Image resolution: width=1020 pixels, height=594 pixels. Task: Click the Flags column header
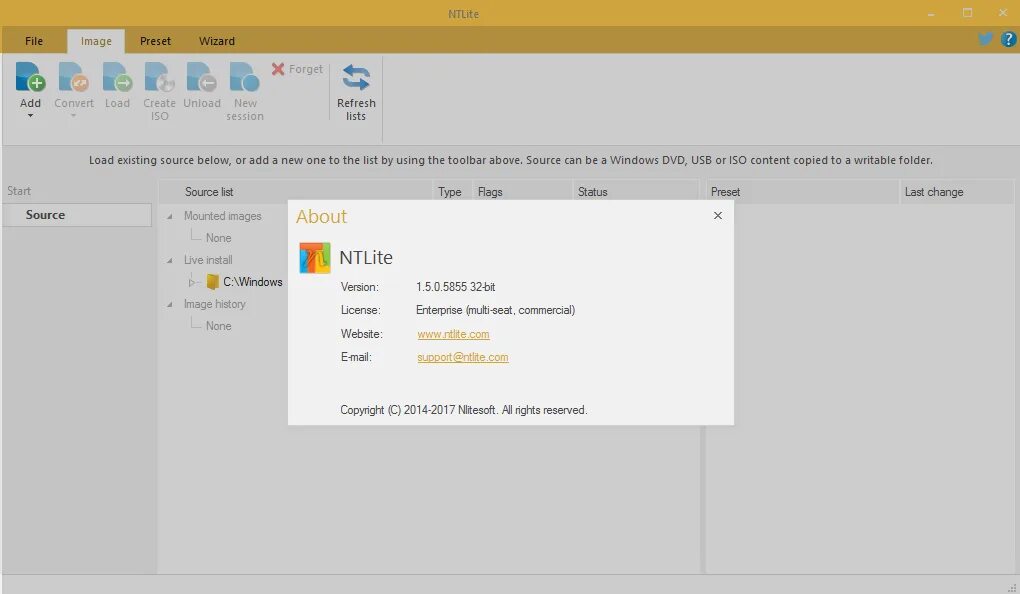522,192
